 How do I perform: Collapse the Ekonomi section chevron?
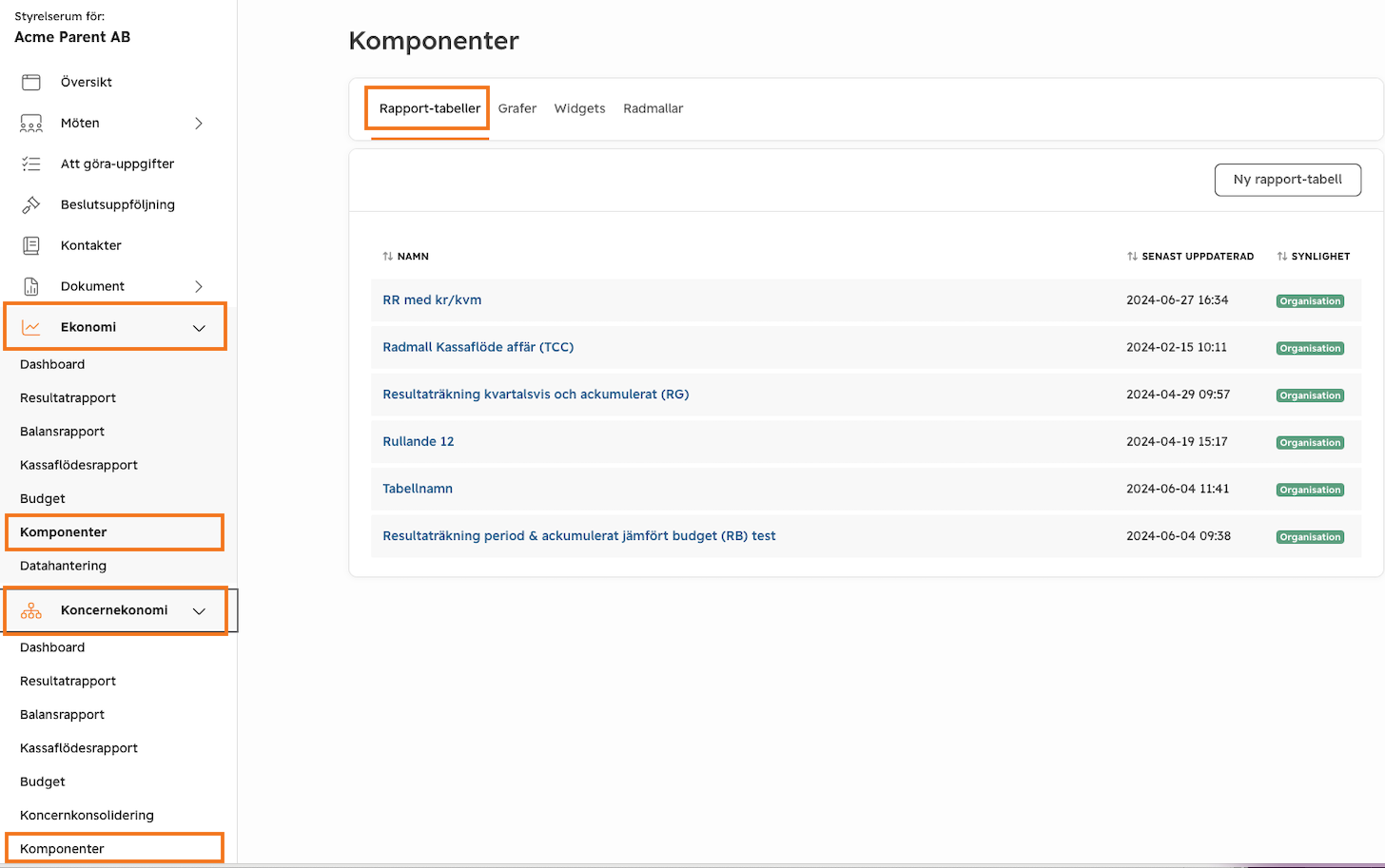[199, 328]
